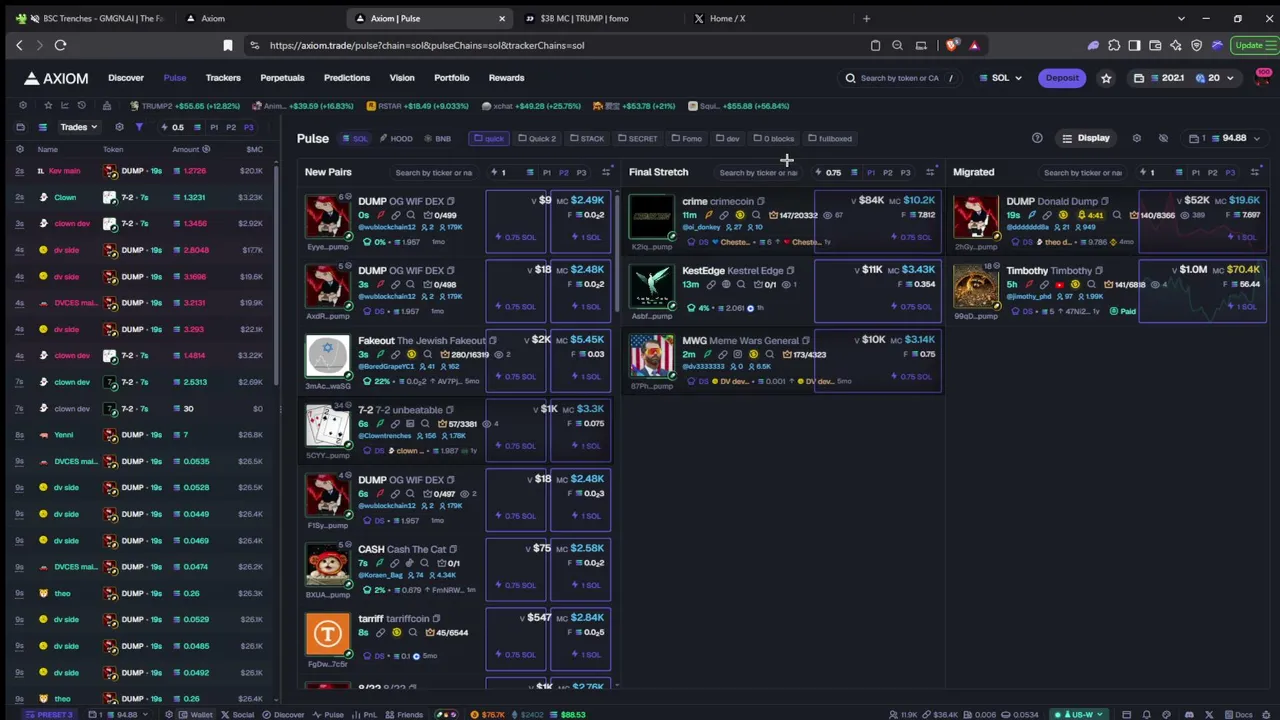Open the browser extensions puzzle icon
The width and height of the screenshot is (1280, 720).
pyautogui.click(x=1114, y=45)
